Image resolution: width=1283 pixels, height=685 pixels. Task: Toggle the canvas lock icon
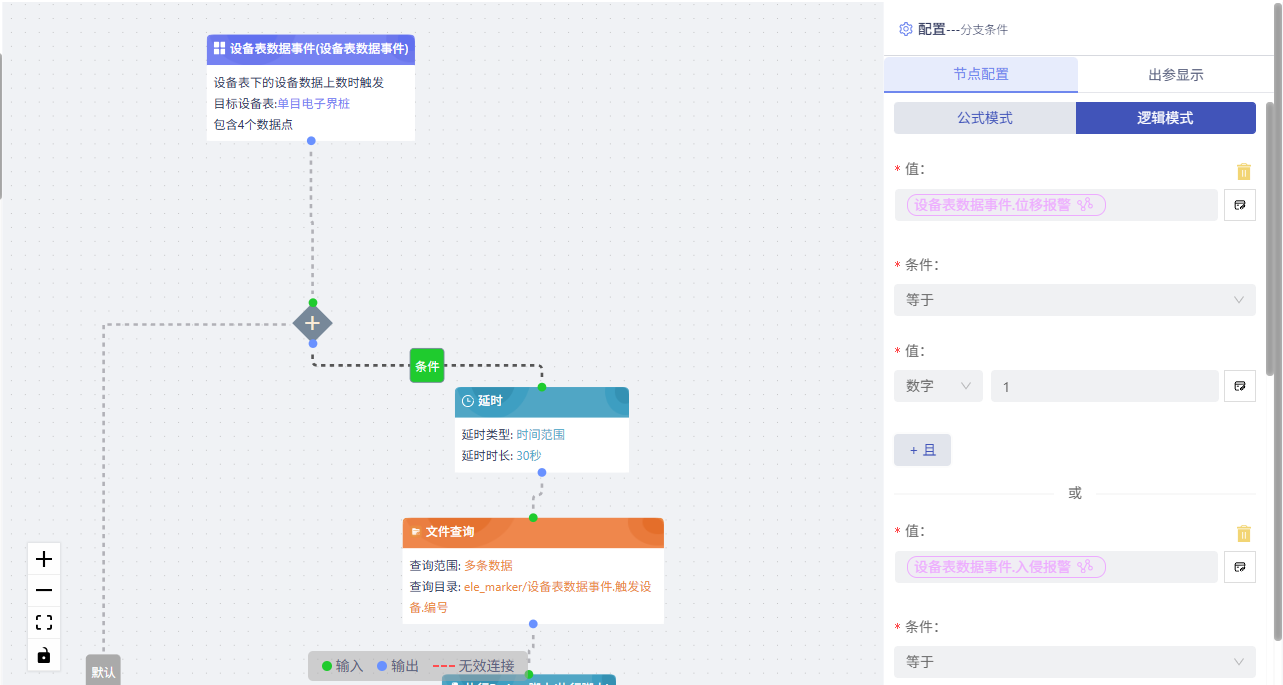tap(44, 655)
